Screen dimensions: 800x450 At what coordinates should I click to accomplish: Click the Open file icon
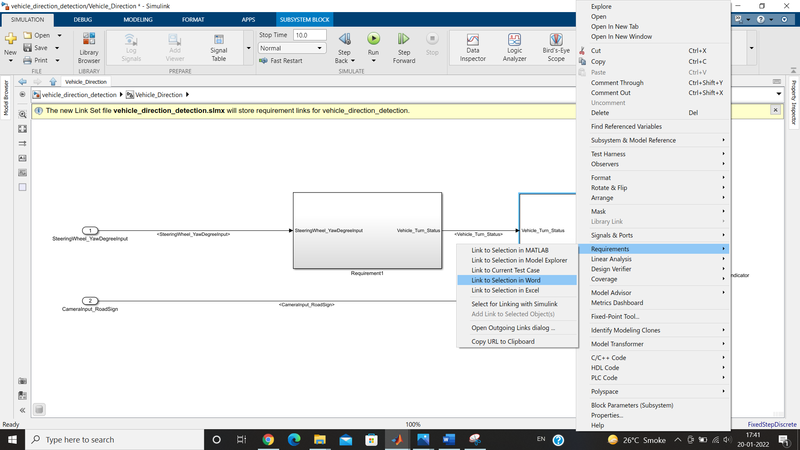coord(28,35)
